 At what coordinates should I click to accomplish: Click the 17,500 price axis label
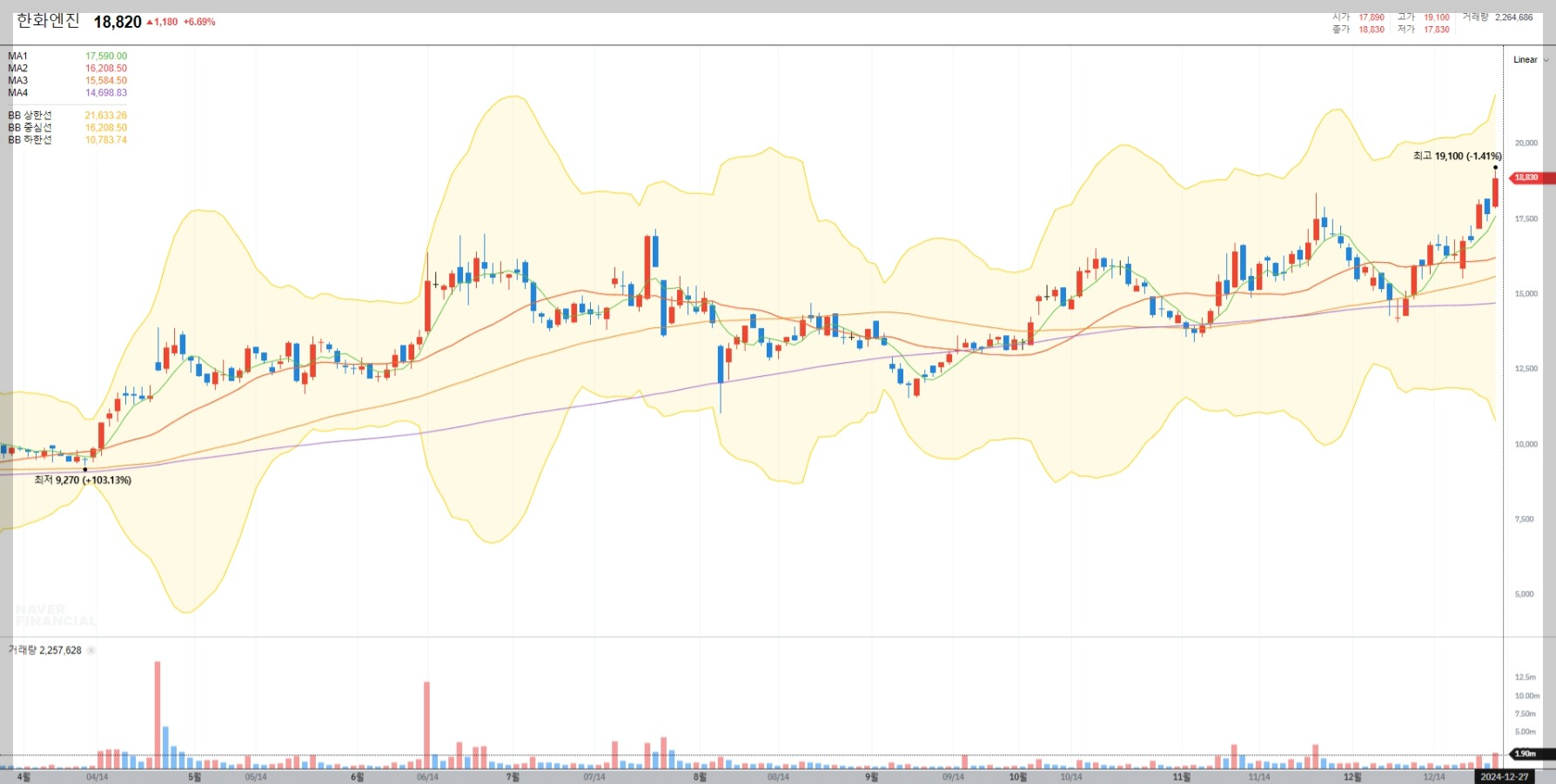1526,218
